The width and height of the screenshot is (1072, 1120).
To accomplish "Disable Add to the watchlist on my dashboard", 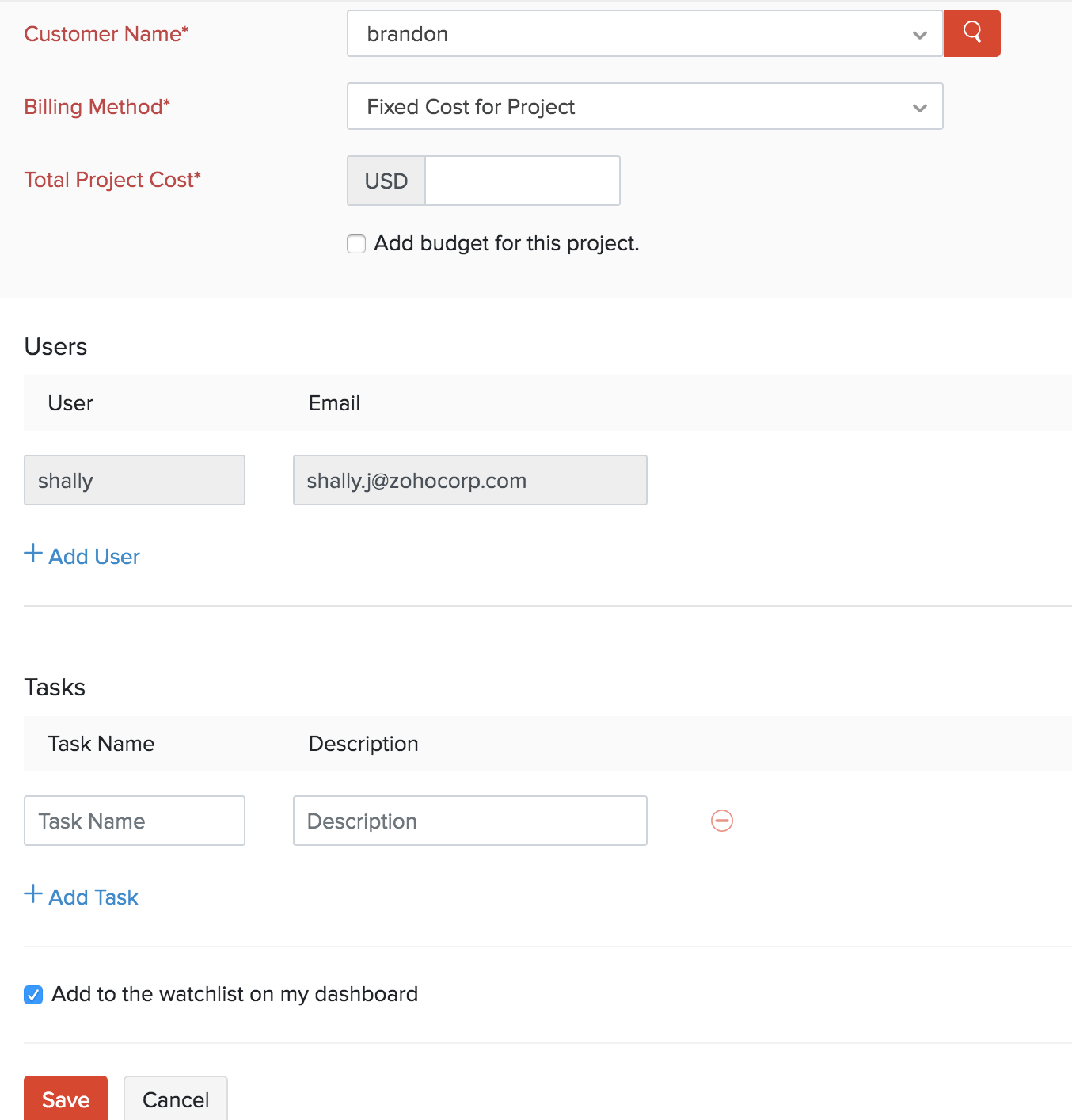I will (32, 995).
